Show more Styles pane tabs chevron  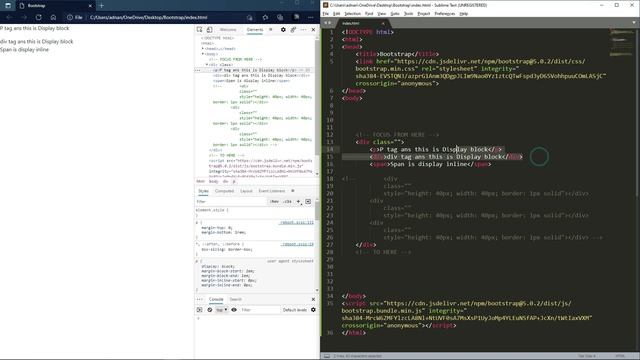(293, 191)
